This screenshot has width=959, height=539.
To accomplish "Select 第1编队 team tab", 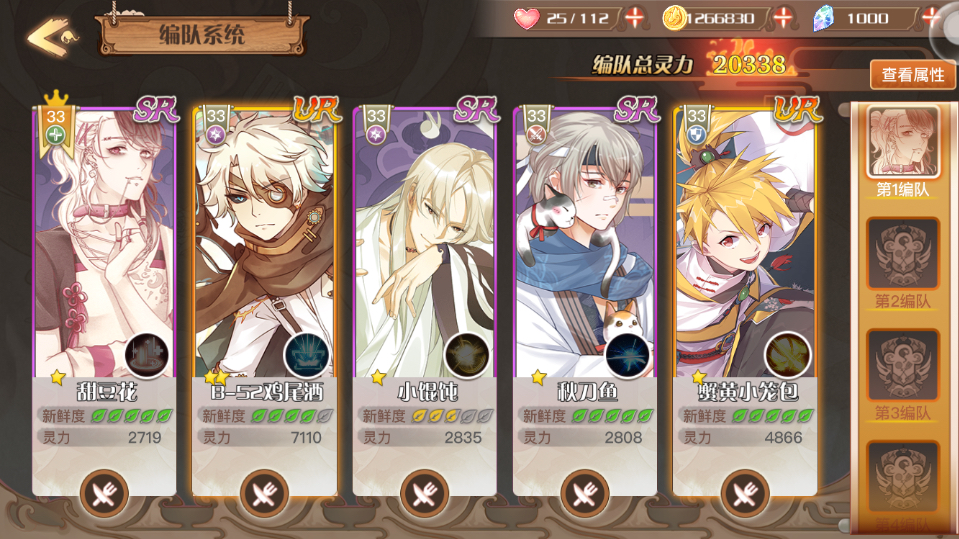I will click(902, 152).
